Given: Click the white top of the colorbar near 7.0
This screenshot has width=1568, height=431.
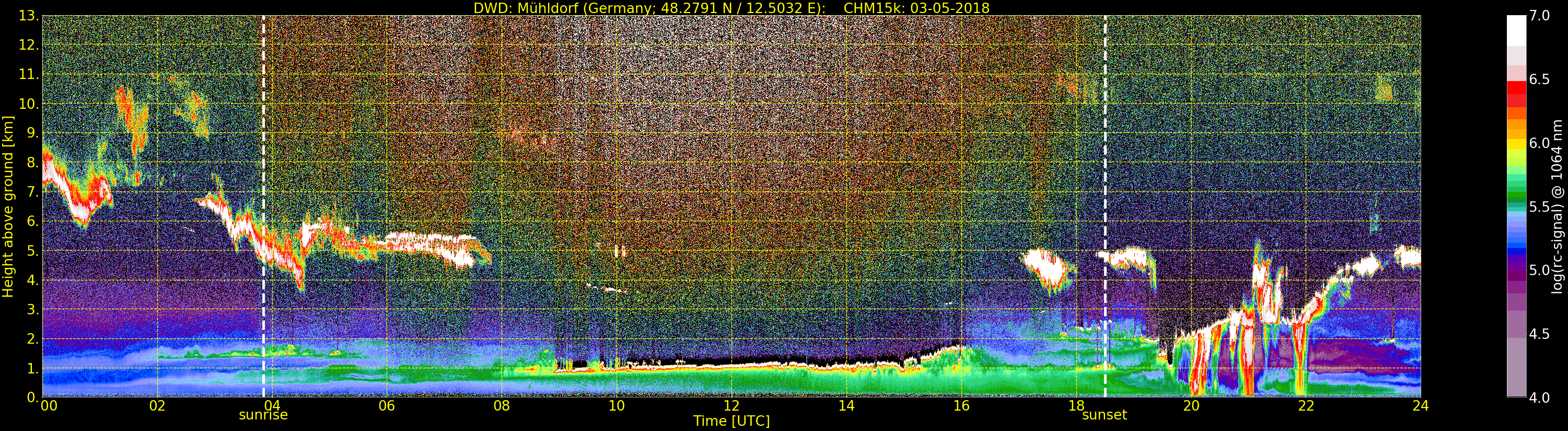Looking at the screenshot, I should [x=1516, y=30].
